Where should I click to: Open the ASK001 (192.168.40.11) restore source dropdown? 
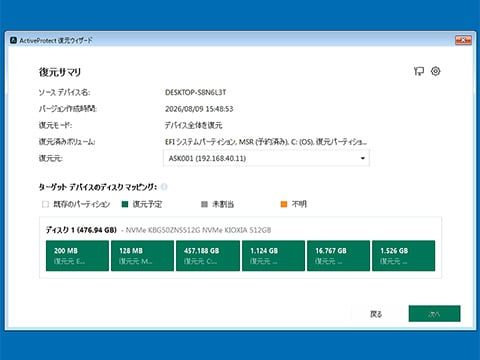pos(266,158)
